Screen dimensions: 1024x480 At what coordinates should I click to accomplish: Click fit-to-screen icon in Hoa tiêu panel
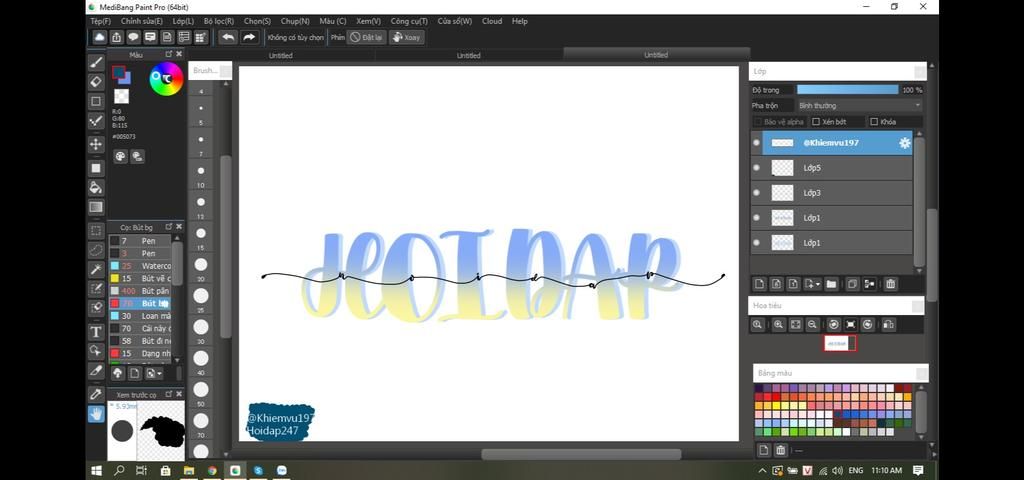(795, 325)
